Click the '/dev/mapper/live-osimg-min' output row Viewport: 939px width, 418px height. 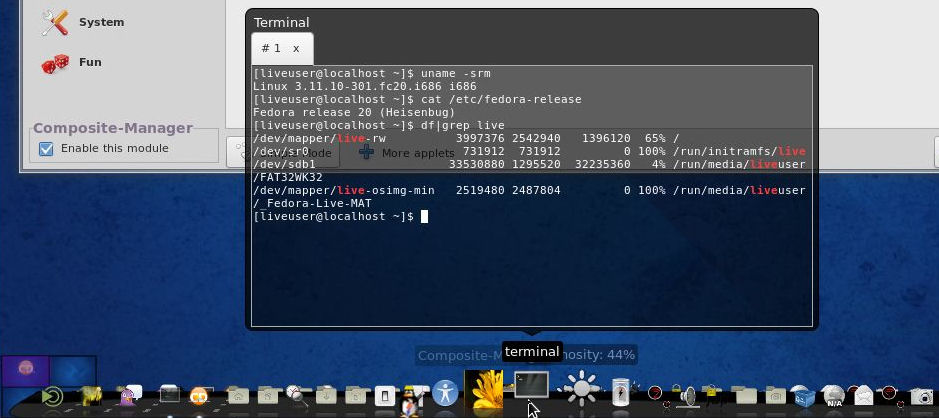529,190
